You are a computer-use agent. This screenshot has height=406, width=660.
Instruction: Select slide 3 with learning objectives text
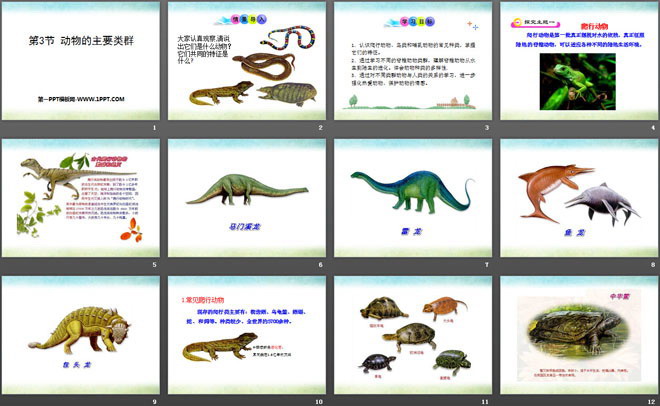coord(413,61)
